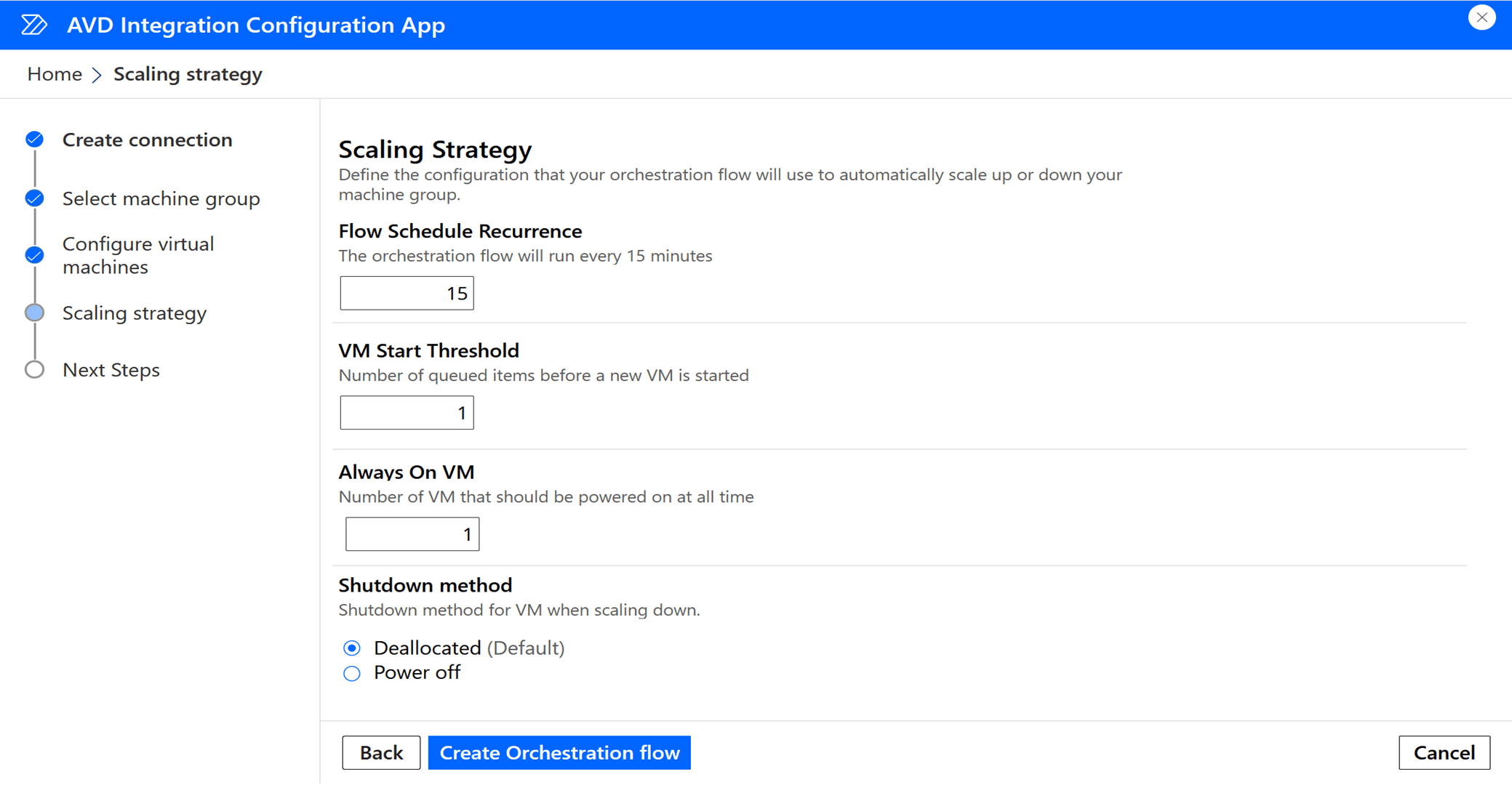Image resolution: width=1512 pixels, height=785 pixels.
Task: Click Create Orchestration flow button
Action: pos(559,752)
